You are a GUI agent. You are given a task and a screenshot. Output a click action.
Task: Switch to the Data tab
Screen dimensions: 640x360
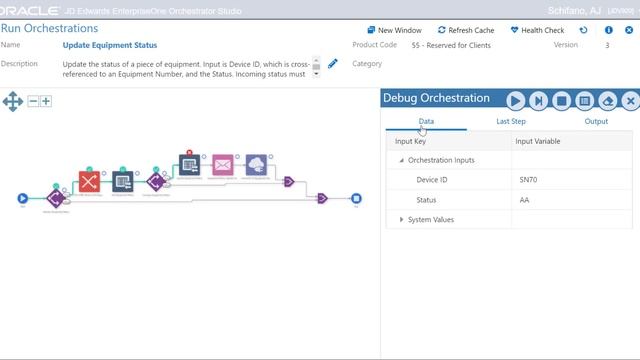426,121
